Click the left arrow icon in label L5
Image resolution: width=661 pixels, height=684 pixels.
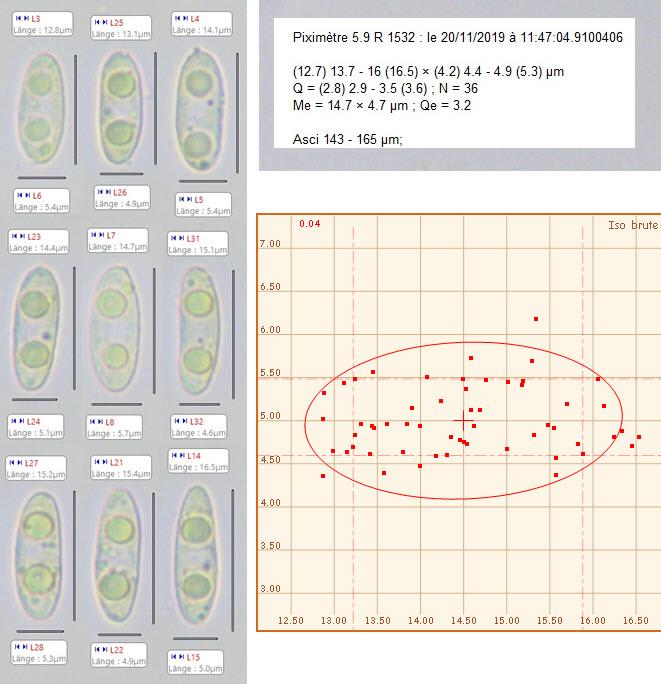(x=182, y=199)
